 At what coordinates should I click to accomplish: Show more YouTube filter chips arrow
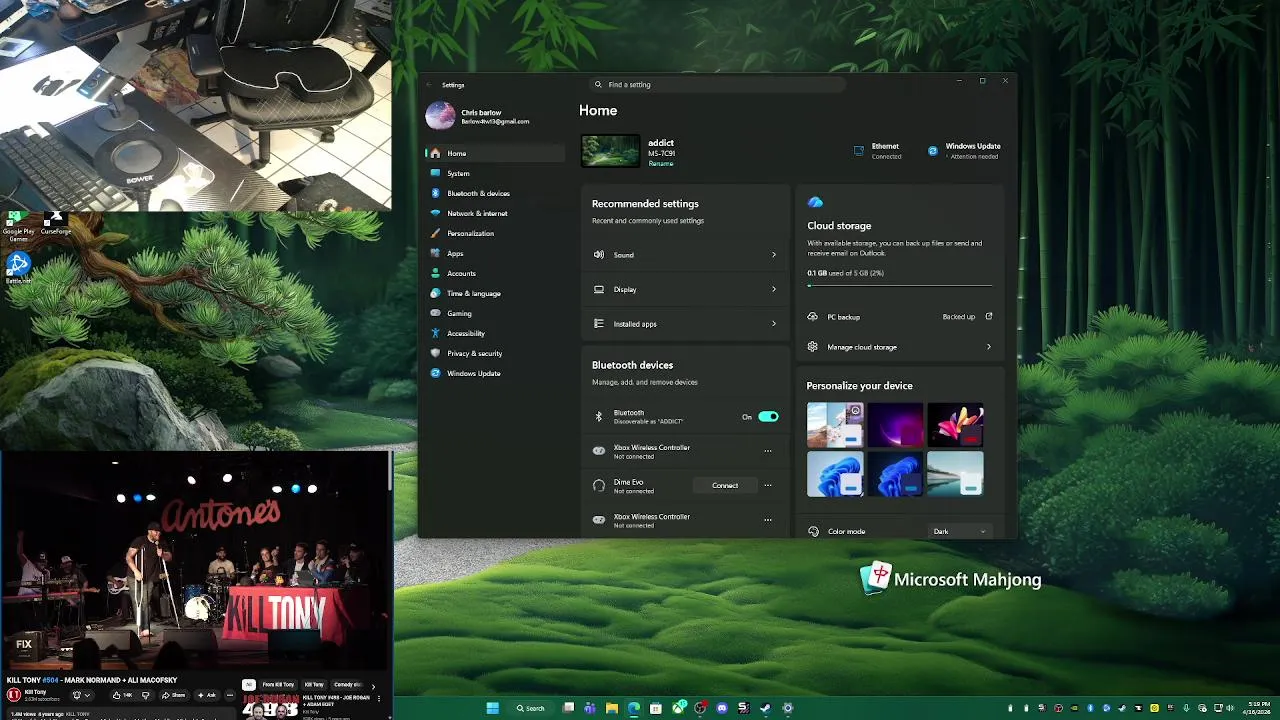373,686
